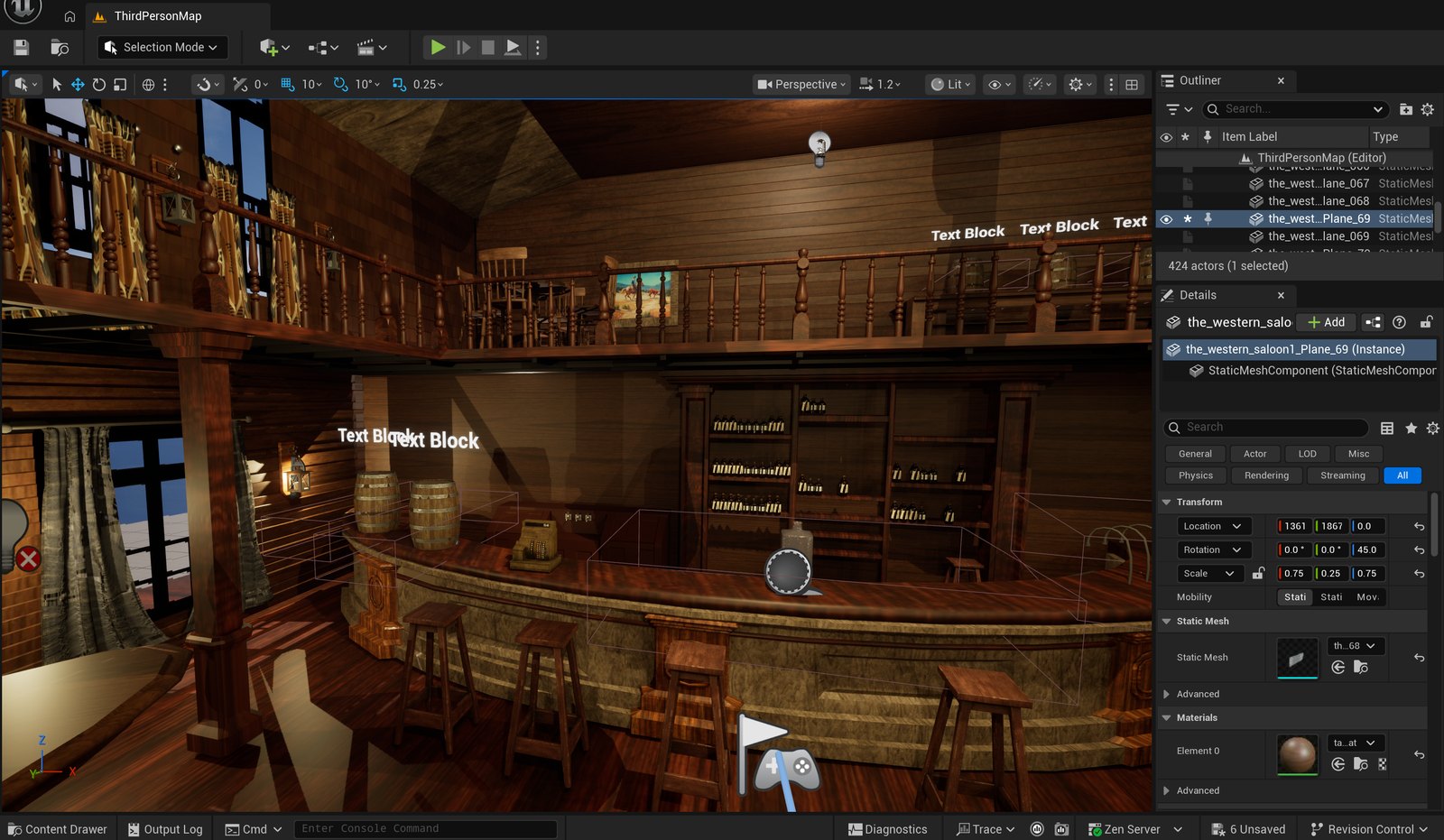The image size is (1444, 840).
Task: Open the quick add actor menu
Action: [273, 47]
